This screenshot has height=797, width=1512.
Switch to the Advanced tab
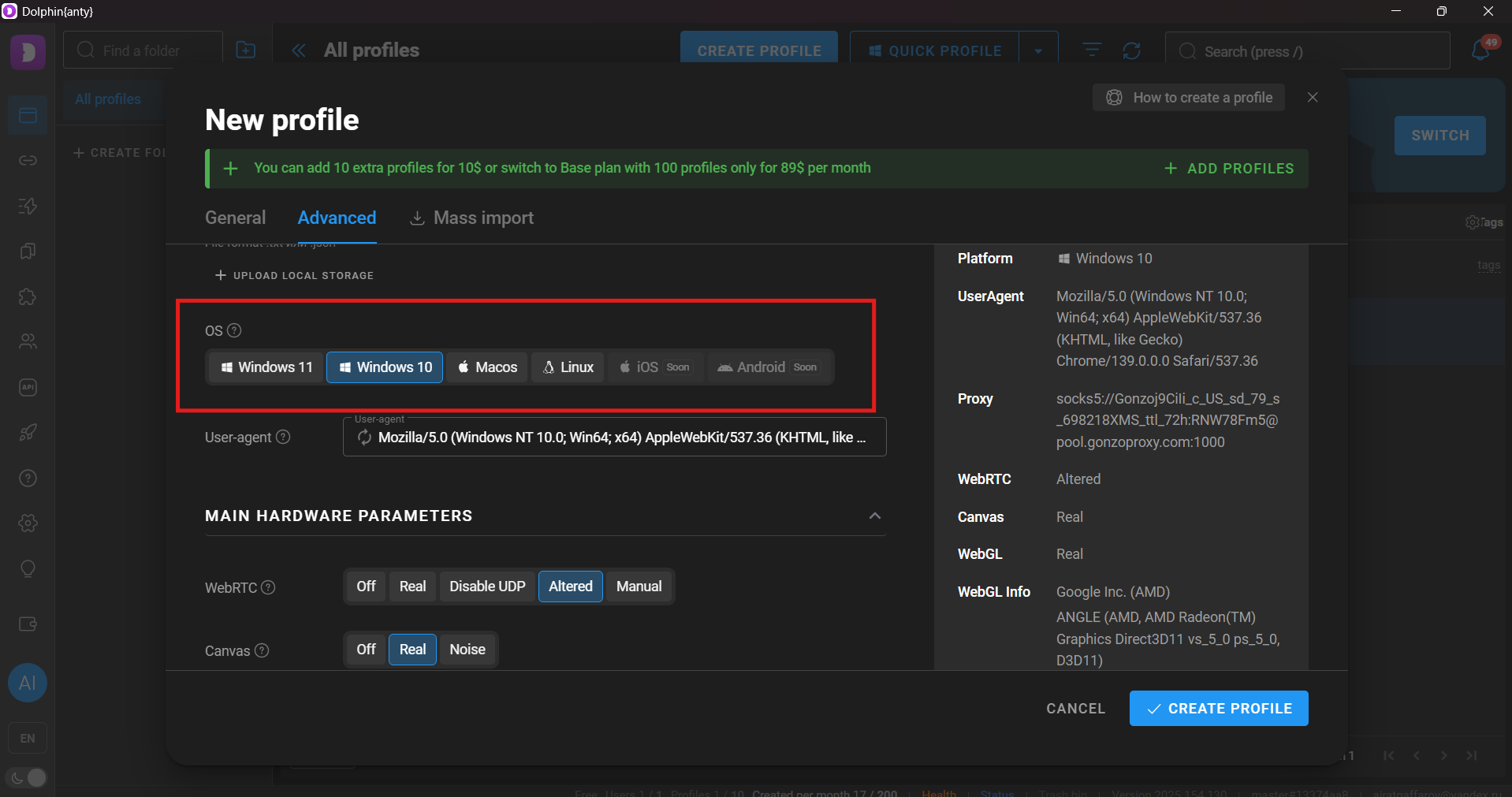click(337, 218)
